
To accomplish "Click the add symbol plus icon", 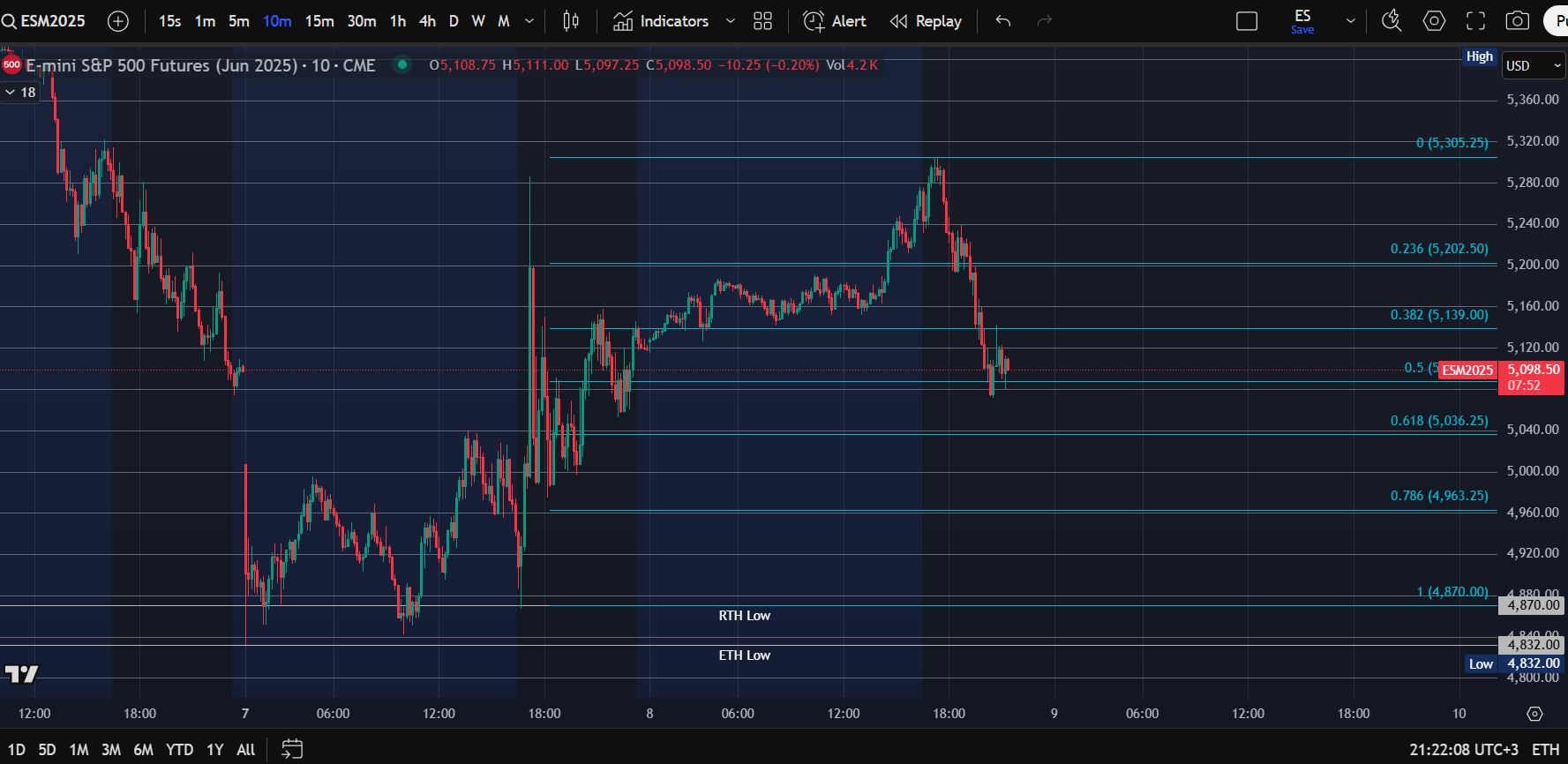I will click(x=117, y=21).
